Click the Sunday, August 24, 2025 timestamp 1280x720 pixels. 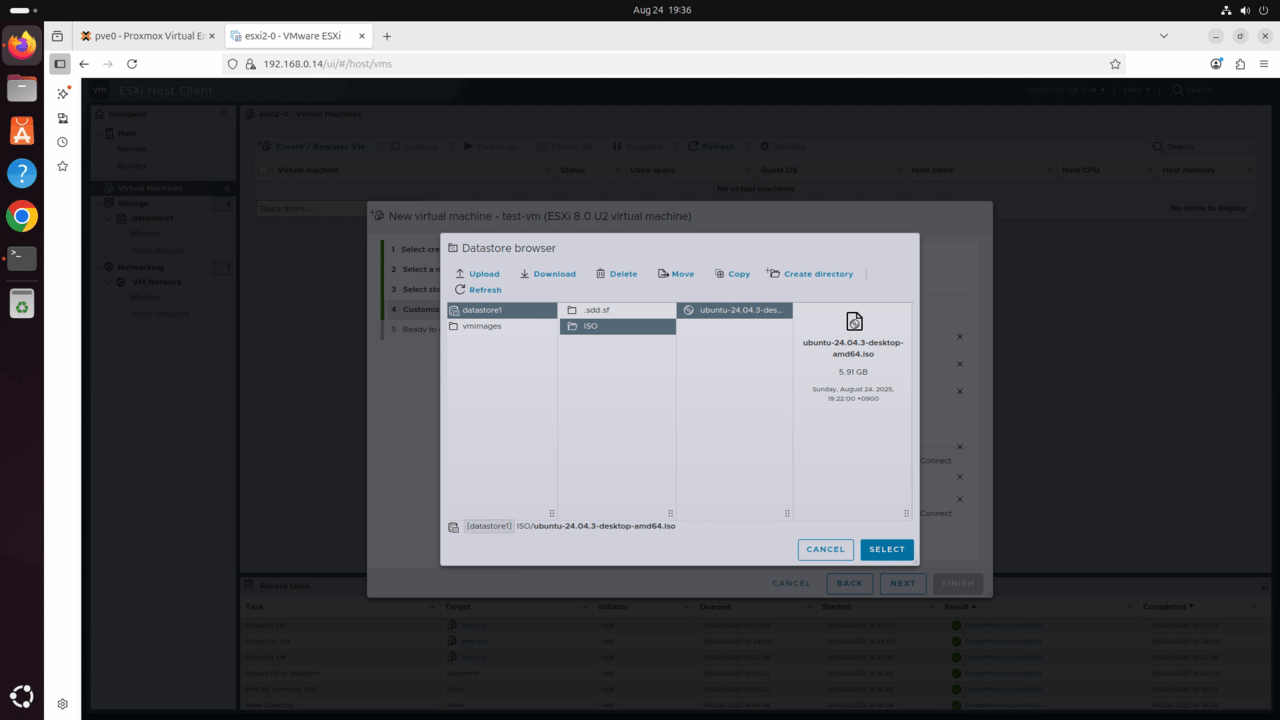point(853,393)
